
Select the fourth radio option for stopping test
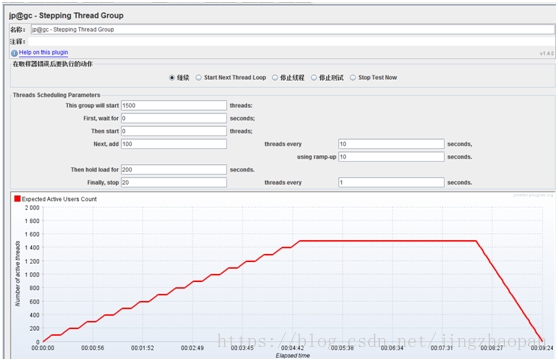[314, 78]
